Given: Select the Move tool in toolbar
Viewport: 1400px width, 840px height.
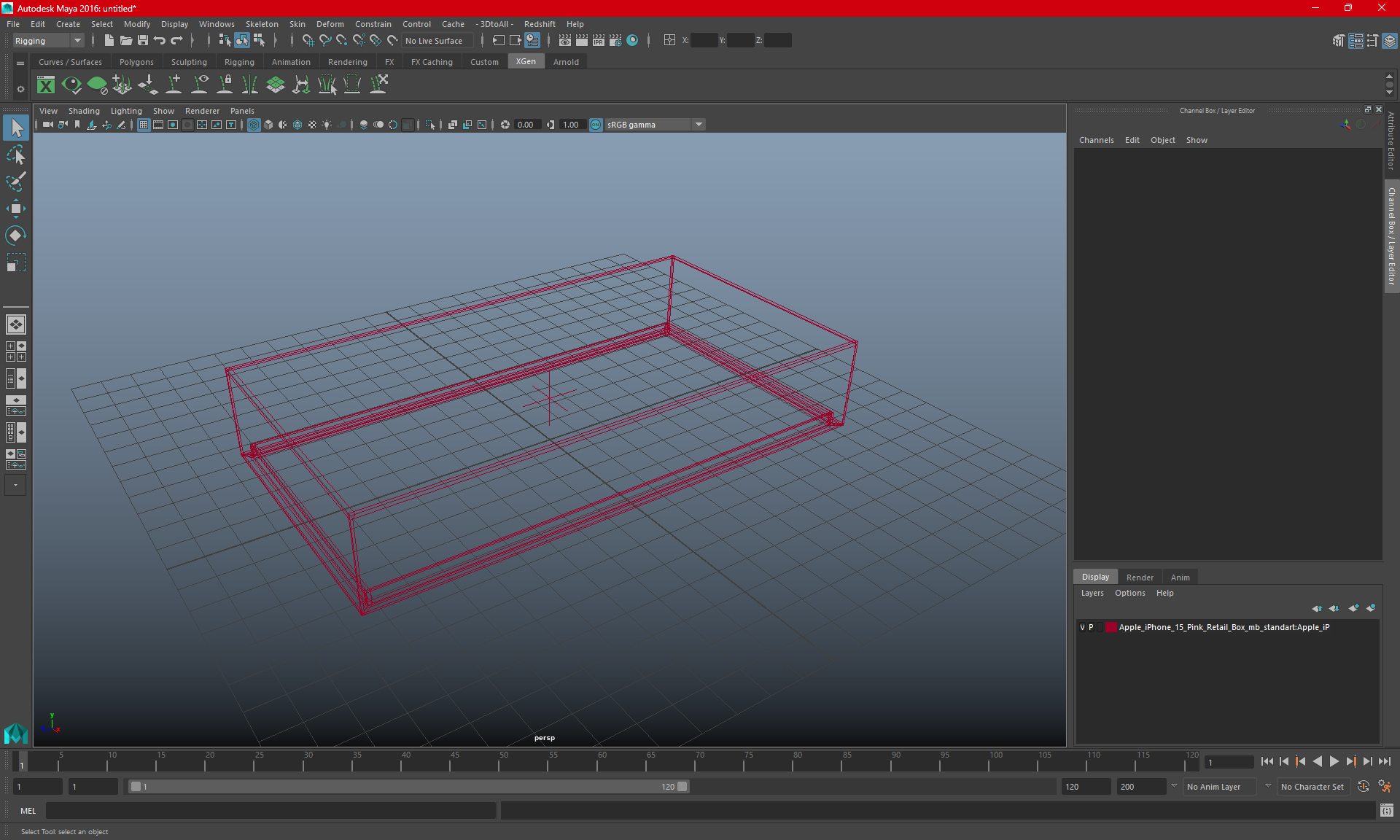Looking at the screenshot, I should pos(15,208).
